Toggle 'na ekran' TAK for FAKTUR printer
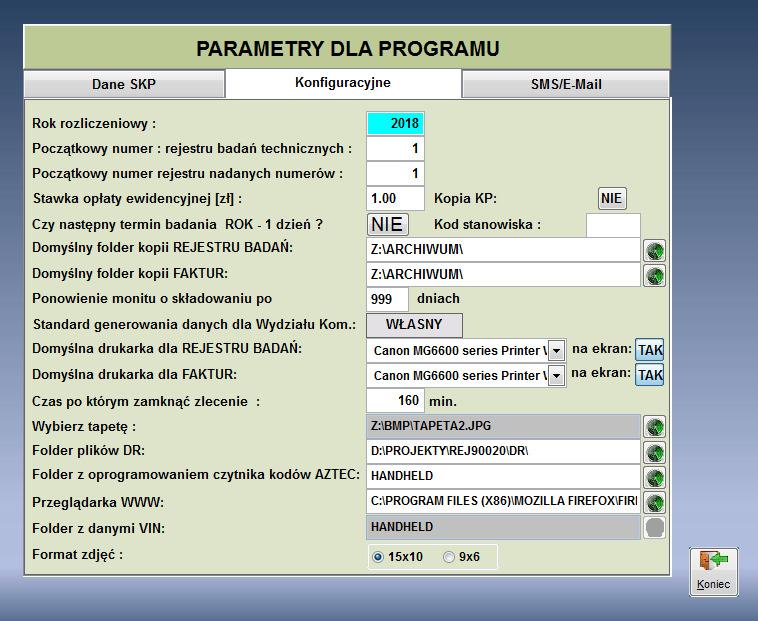 [x=649, y=375]
